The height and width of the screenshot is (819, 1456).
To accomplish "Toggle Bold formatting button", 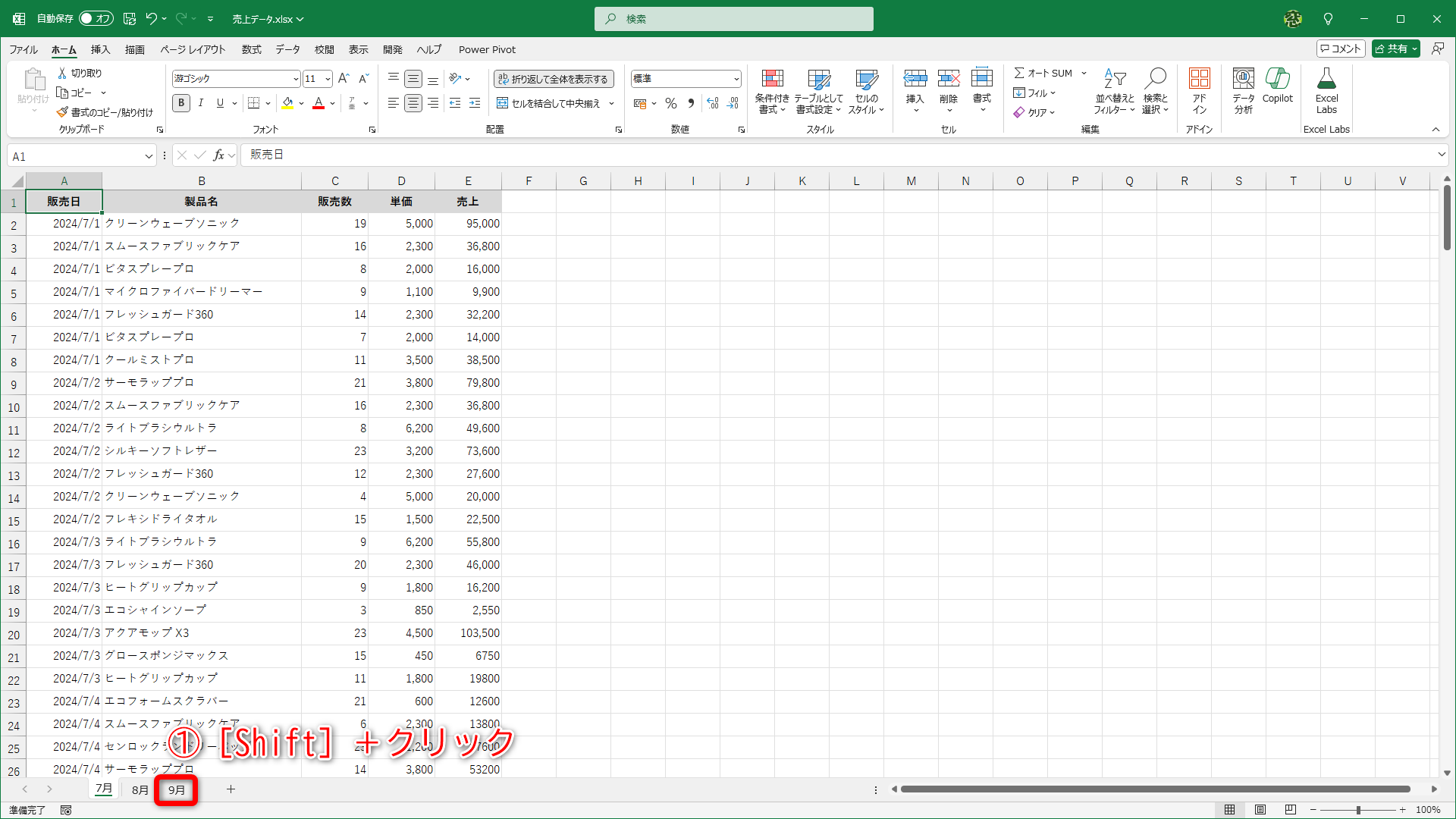I will point(181,103).
